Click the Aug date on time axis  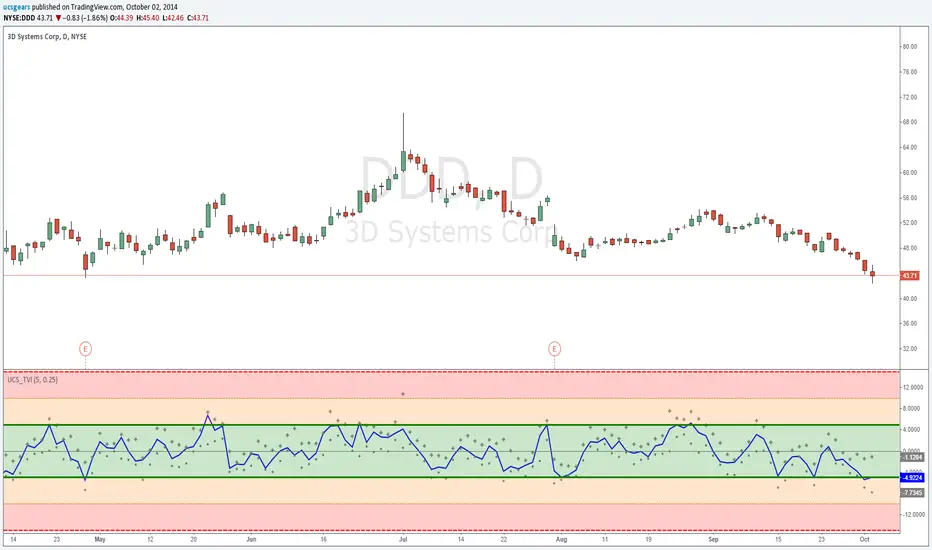click(x=561, y=539)
